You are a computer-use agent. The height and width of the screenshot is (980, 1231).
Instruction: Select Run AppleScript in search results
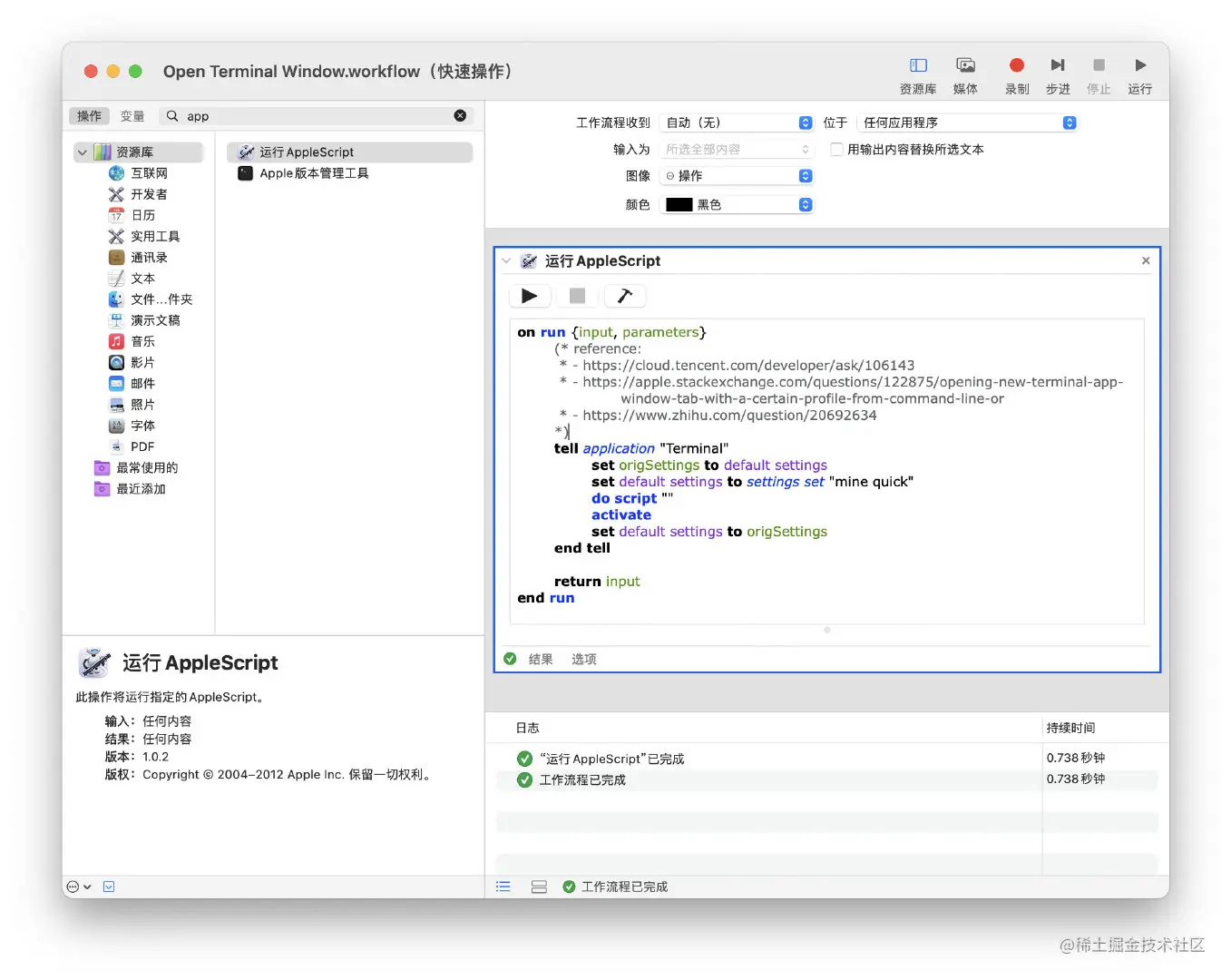(x=349, y=152)
